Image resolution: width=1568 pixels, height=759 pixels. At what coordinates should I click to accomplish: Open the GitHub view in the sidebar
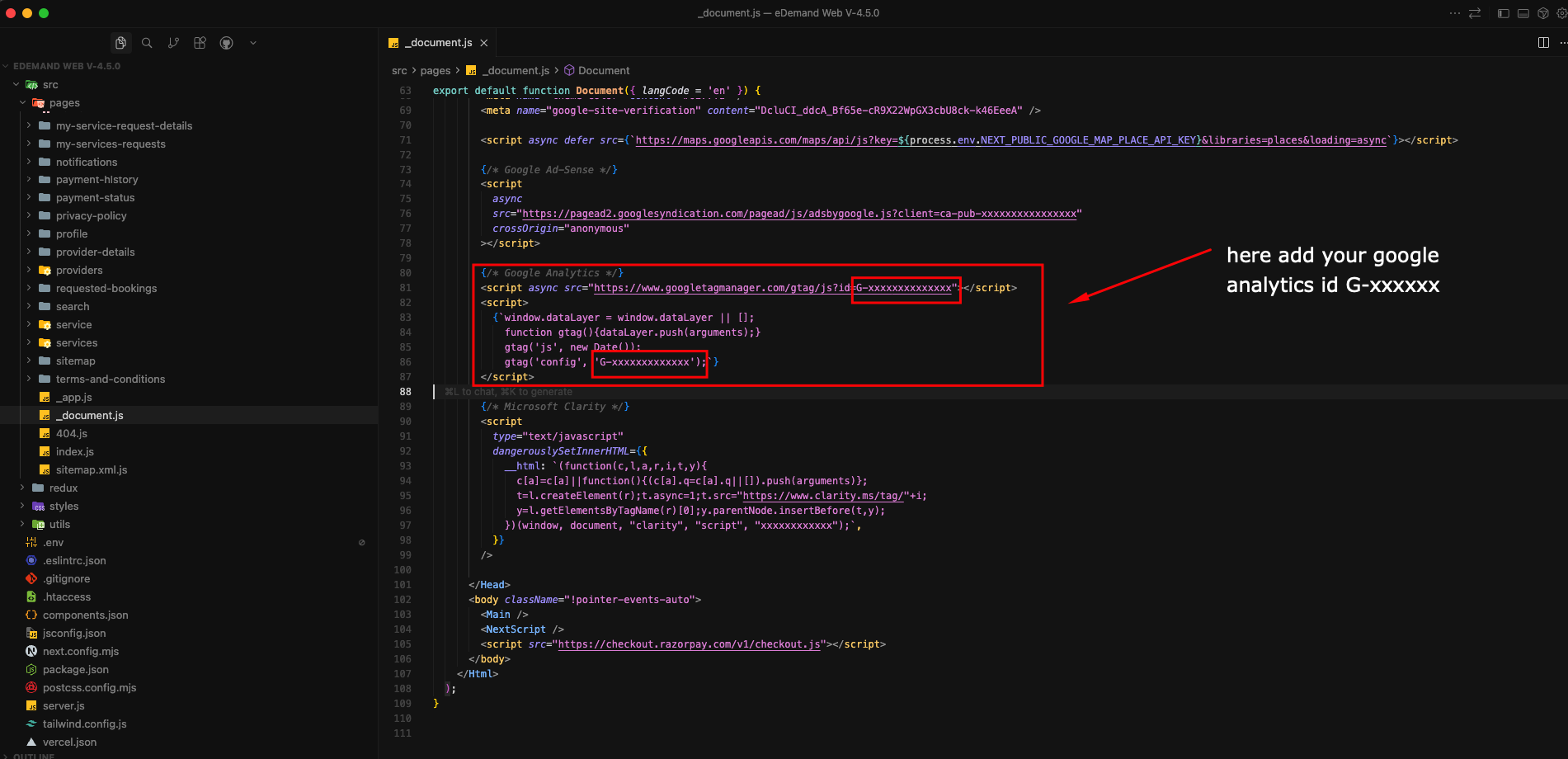226,42
